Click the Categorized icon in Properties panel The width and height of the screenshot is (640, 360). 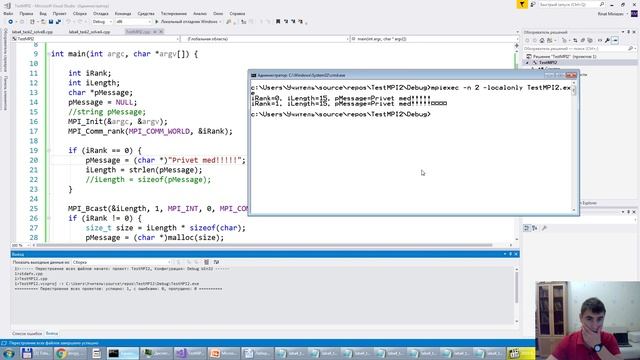coord(527,228)
